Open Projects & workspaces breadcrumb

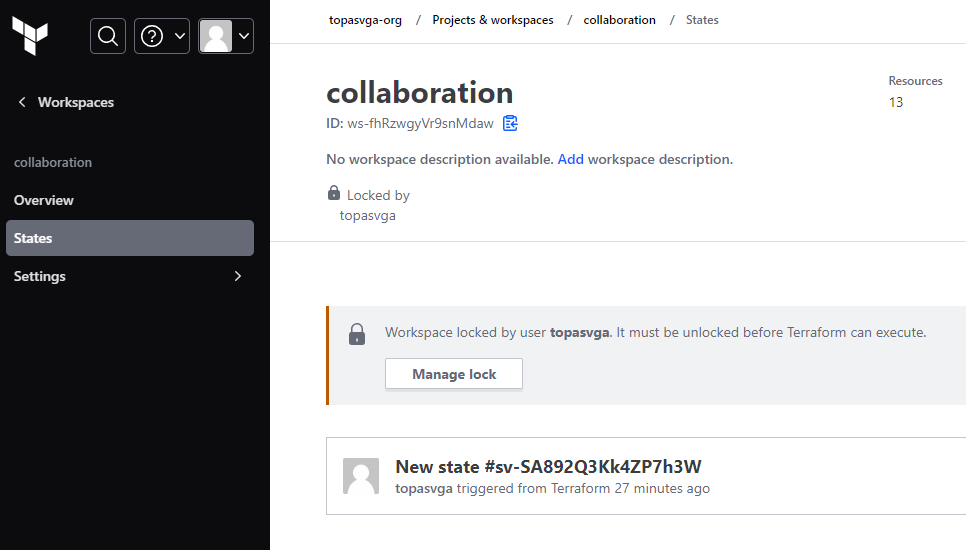point(493,20)
